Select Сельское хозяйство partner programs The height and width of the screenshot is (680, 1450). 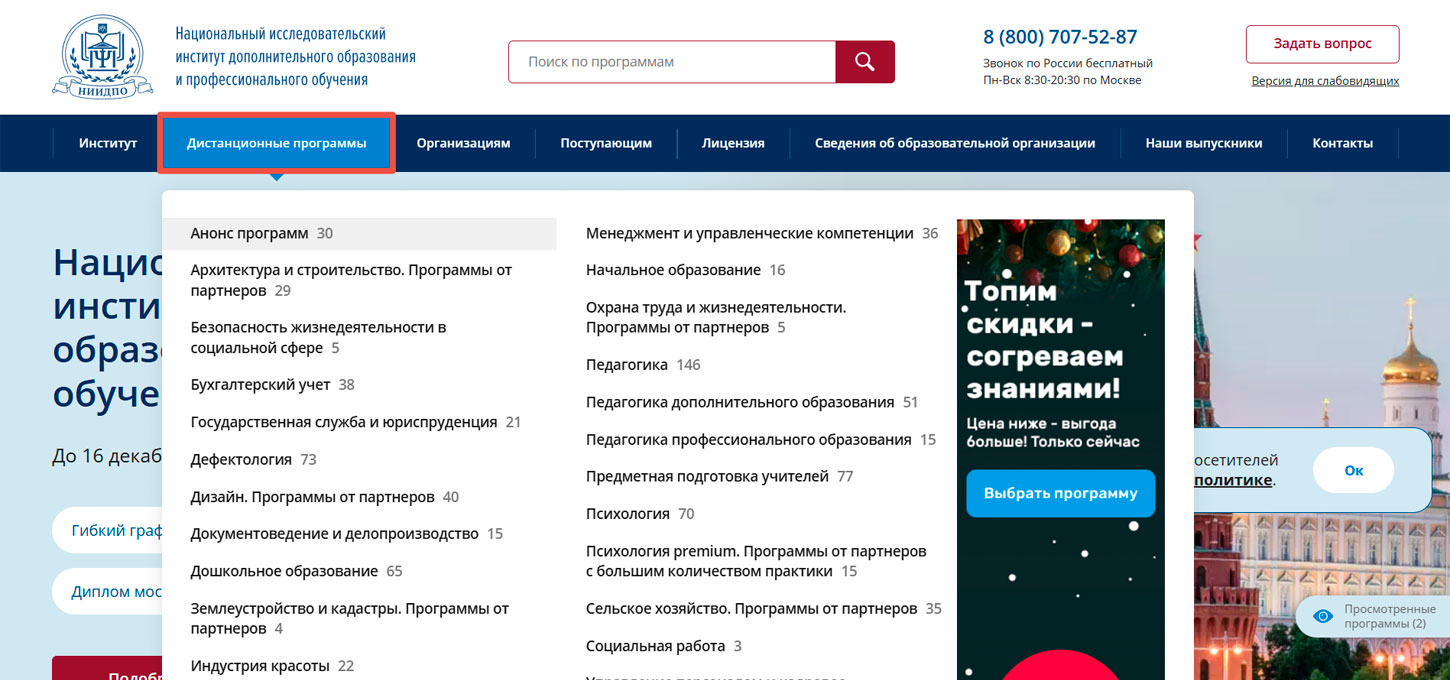point(764,608)
